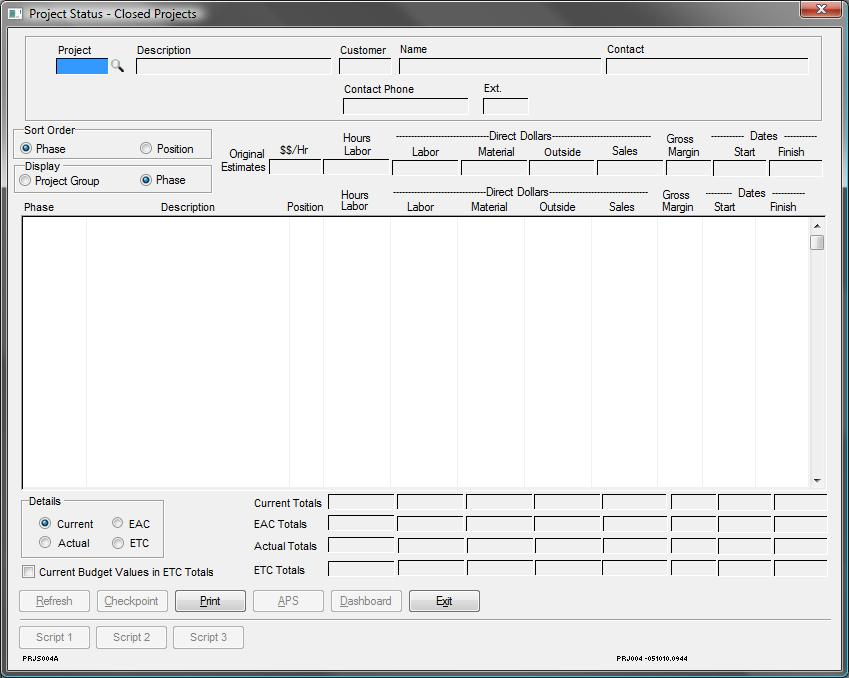The width and height of the screenshot is (849, 678).
Task: Open the Dashboard button
Action: (366, 601)
